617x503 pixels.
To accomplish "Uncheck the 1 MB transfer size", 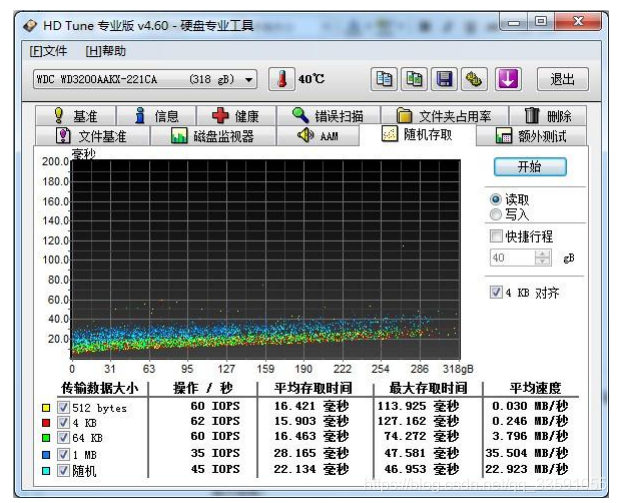I will click(x=63, y=454).
